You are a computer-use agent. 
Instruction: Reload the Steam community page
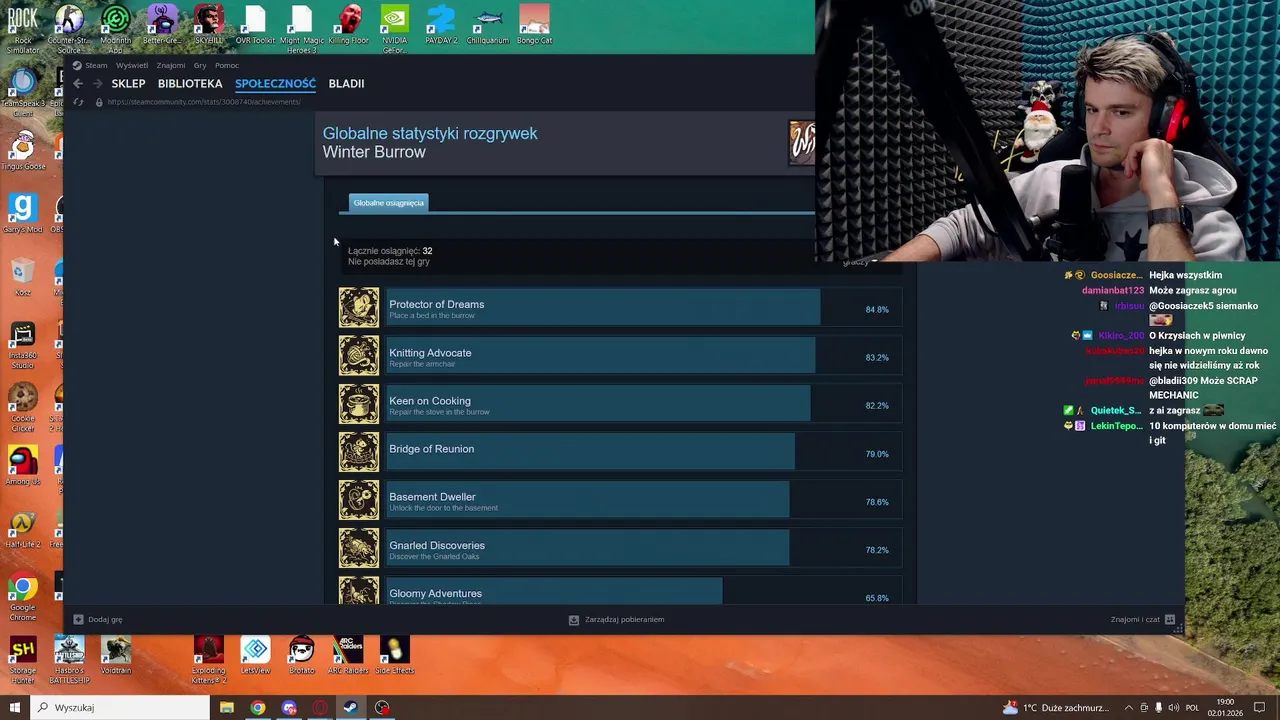coord(79,102)
